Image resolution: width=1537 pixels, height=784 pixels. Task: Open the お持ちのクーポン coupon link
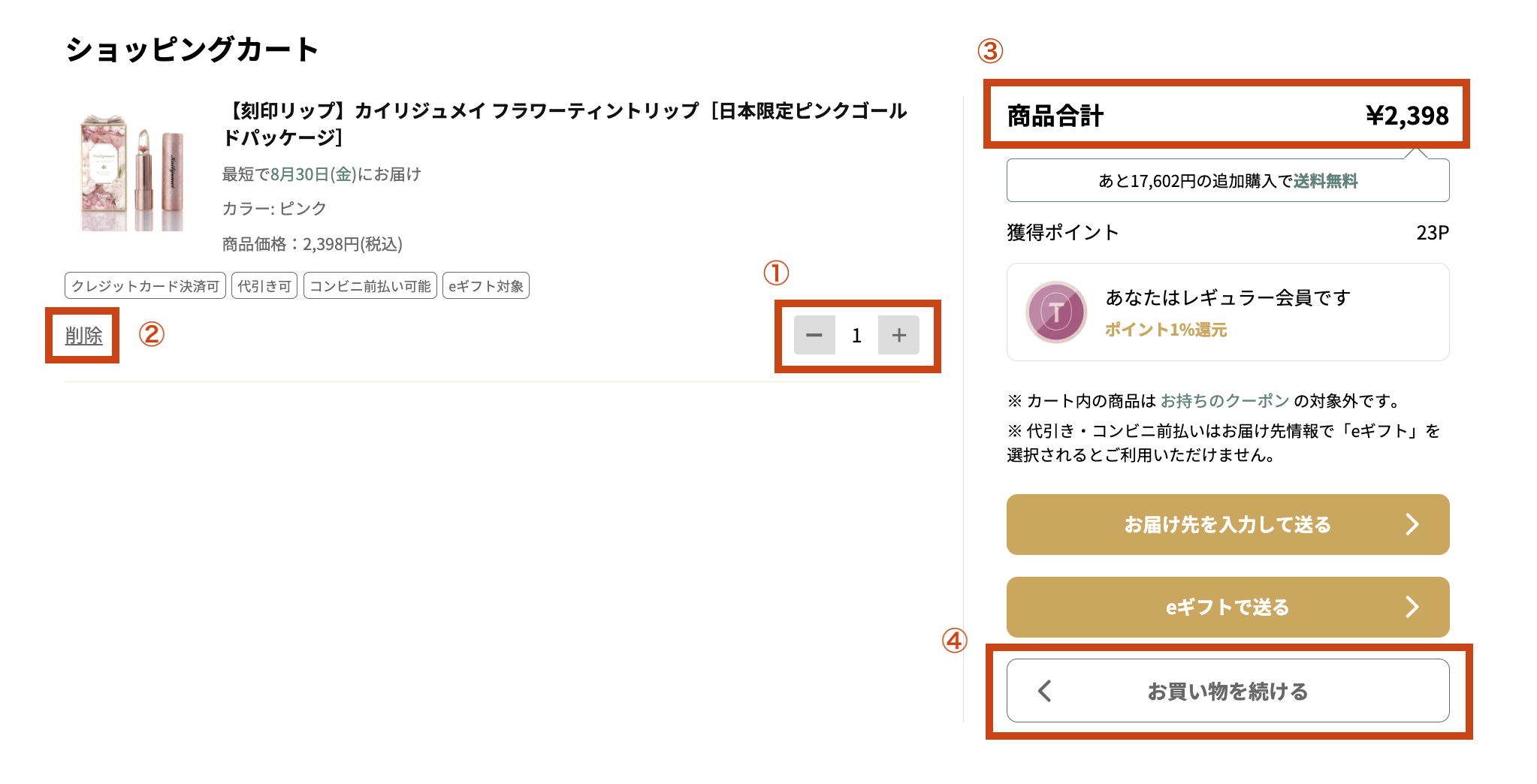pyautogui.click(x=1224, y=401)
